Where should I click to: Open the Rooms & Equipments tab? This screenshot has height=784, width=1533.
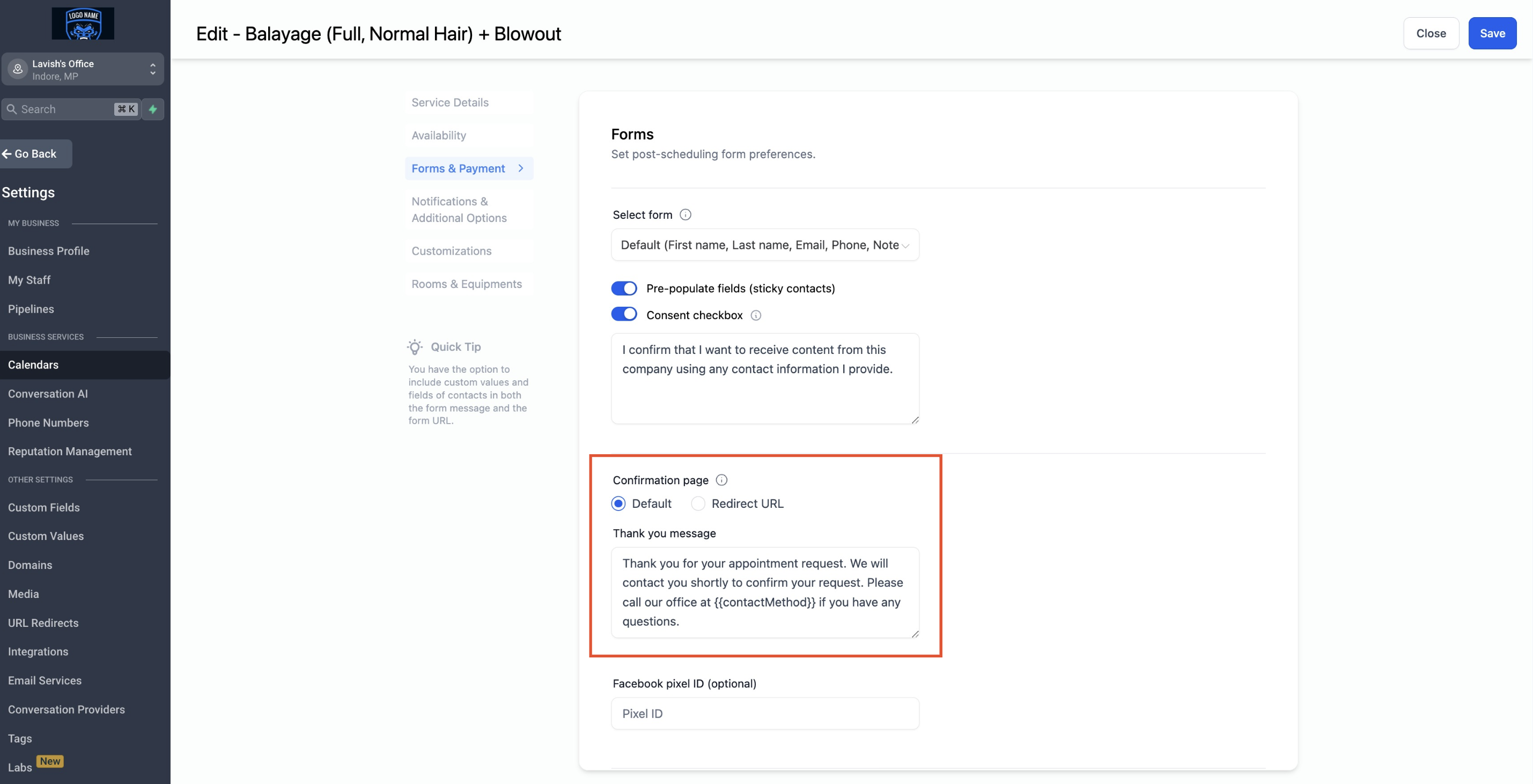466,284
